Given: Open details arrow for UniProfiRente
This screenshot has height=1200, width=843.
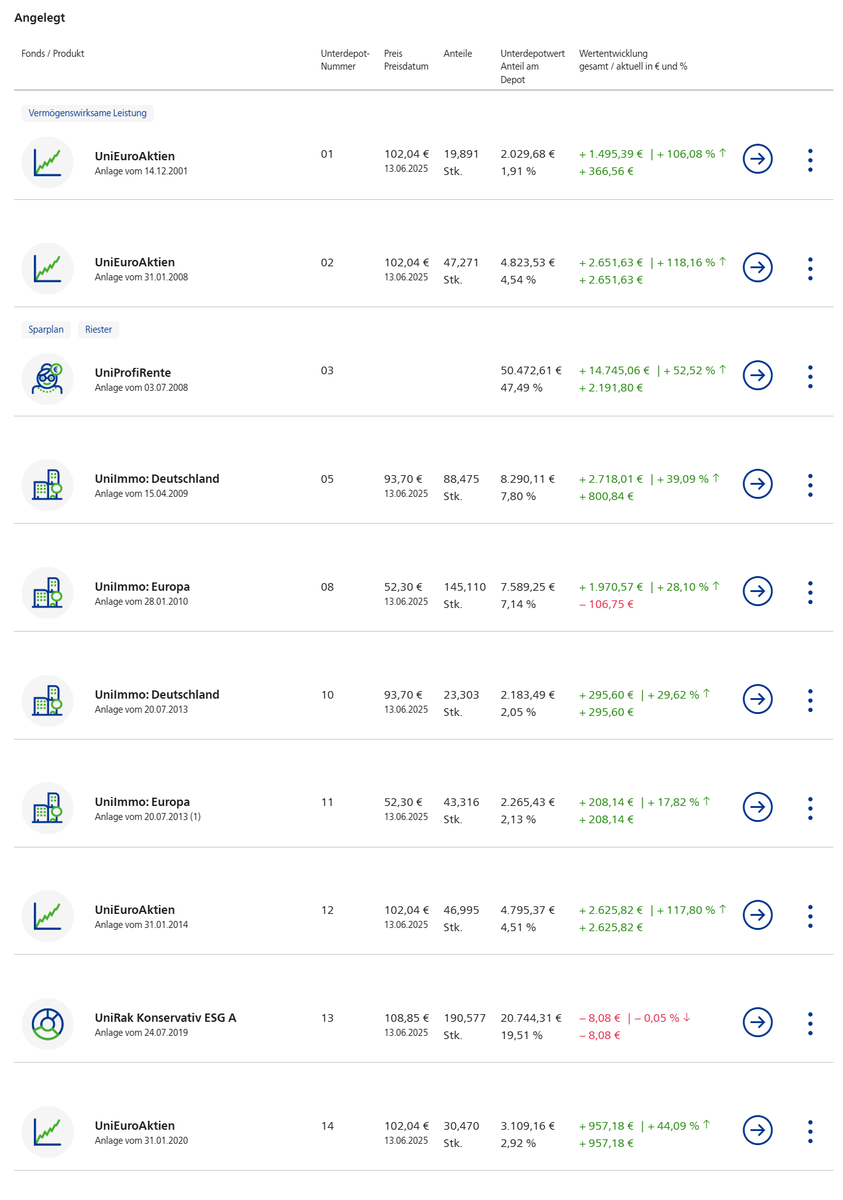Looking at the screenshot, I should [758, 376].
